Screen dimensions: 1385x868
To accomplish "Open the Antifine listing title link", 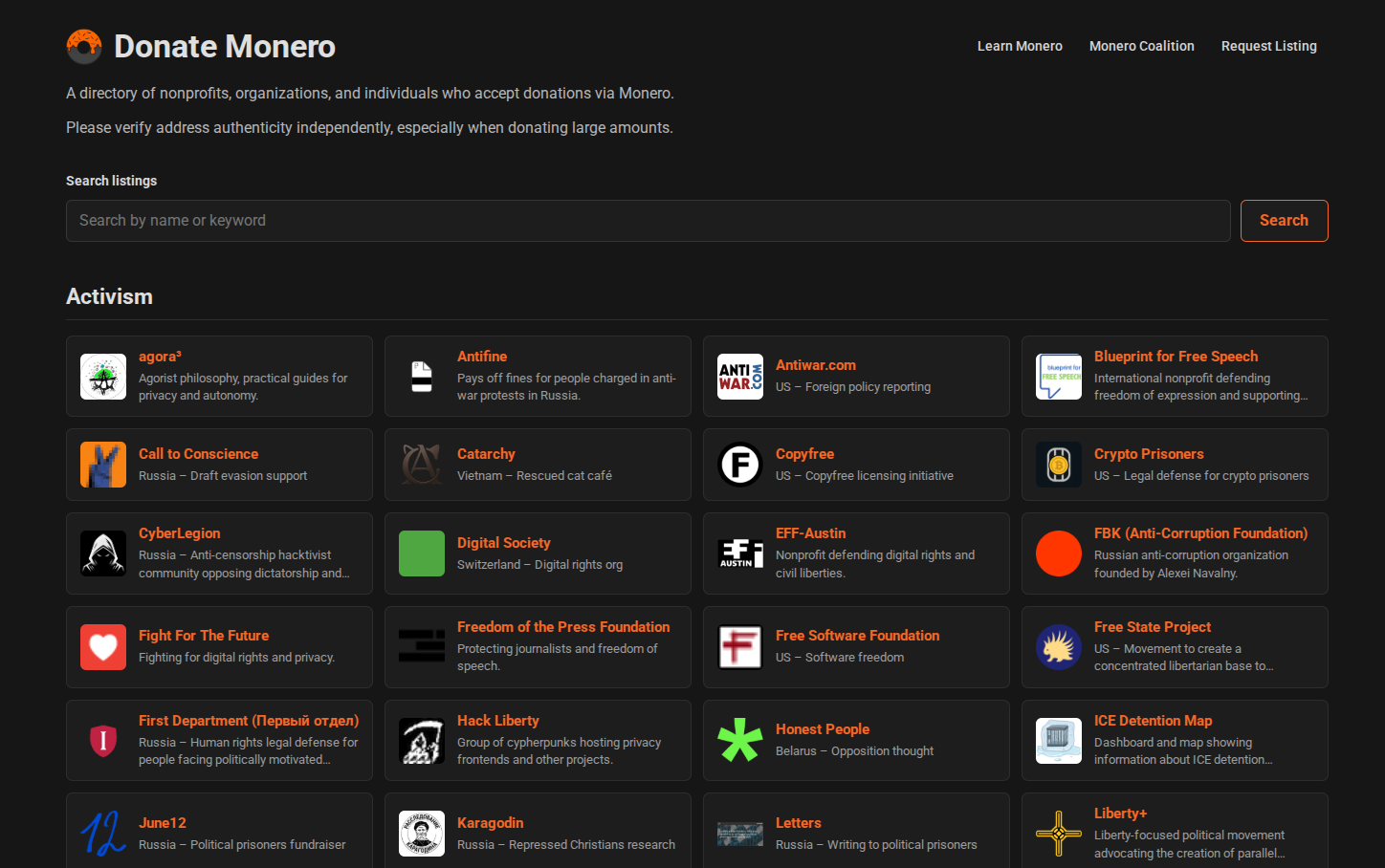I will [482, 357].
